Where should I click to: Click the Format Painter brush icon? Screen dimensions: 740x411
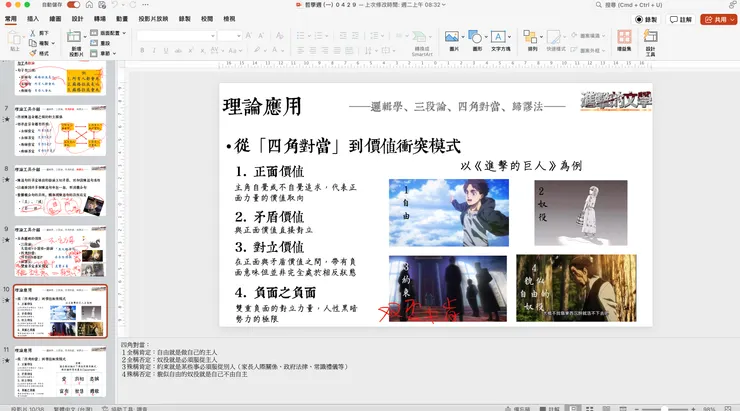(33, 53)
